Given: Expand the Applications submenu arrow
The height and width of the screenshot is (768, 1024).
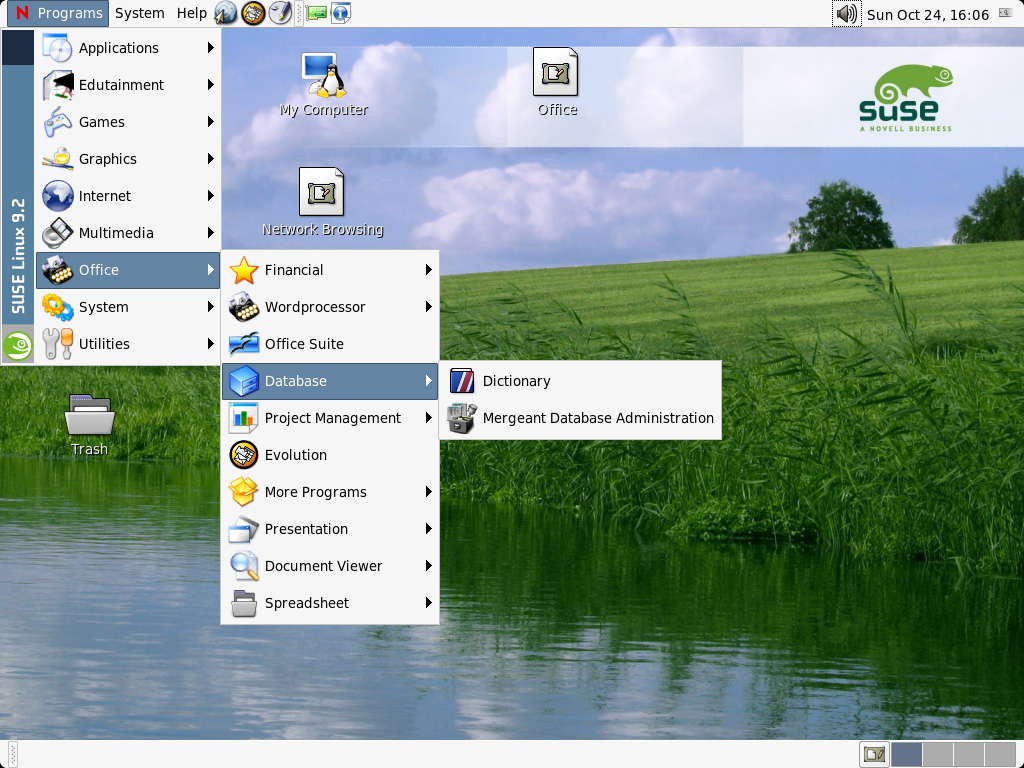Looking at the screenshot, I should point(210,48).
